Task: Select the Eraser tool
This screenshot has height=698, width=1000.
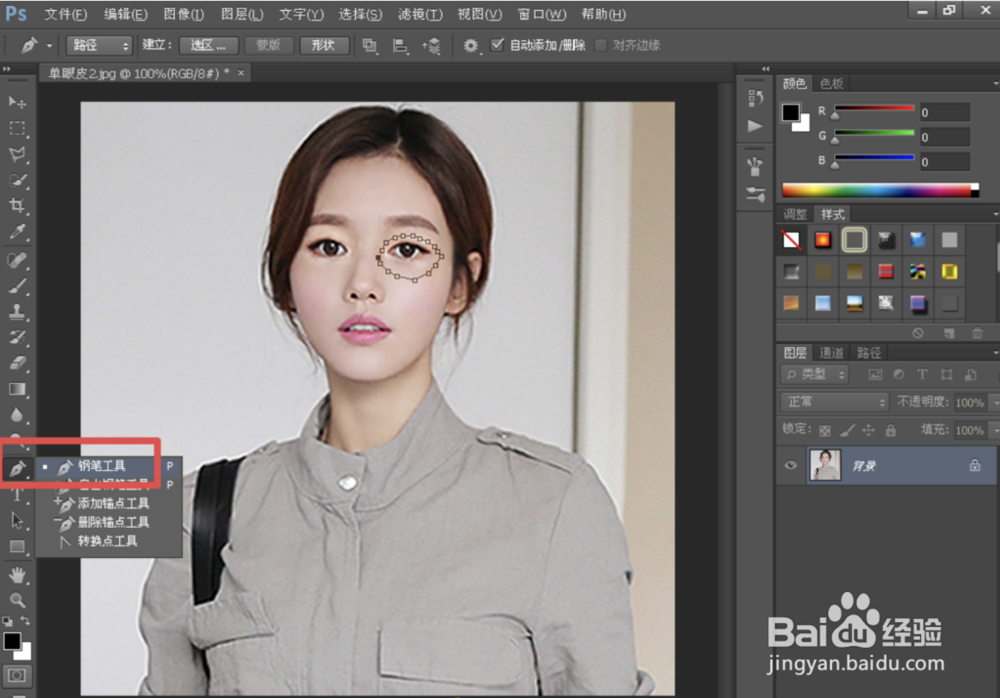Action: [x=17, y=363]
